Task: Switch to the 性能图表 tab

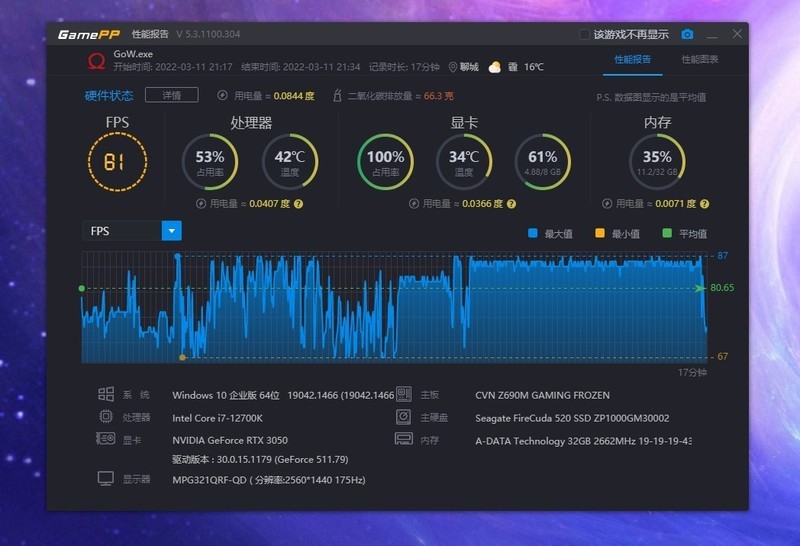Action: (x=699, y=60)
